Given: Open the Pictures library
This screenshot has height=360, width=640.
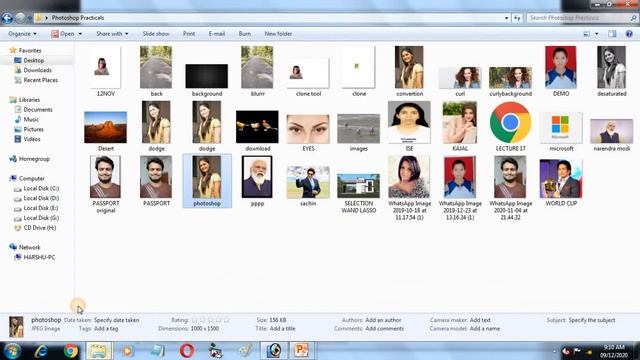Looking at the screenshot, I should (x=33, y=129).
